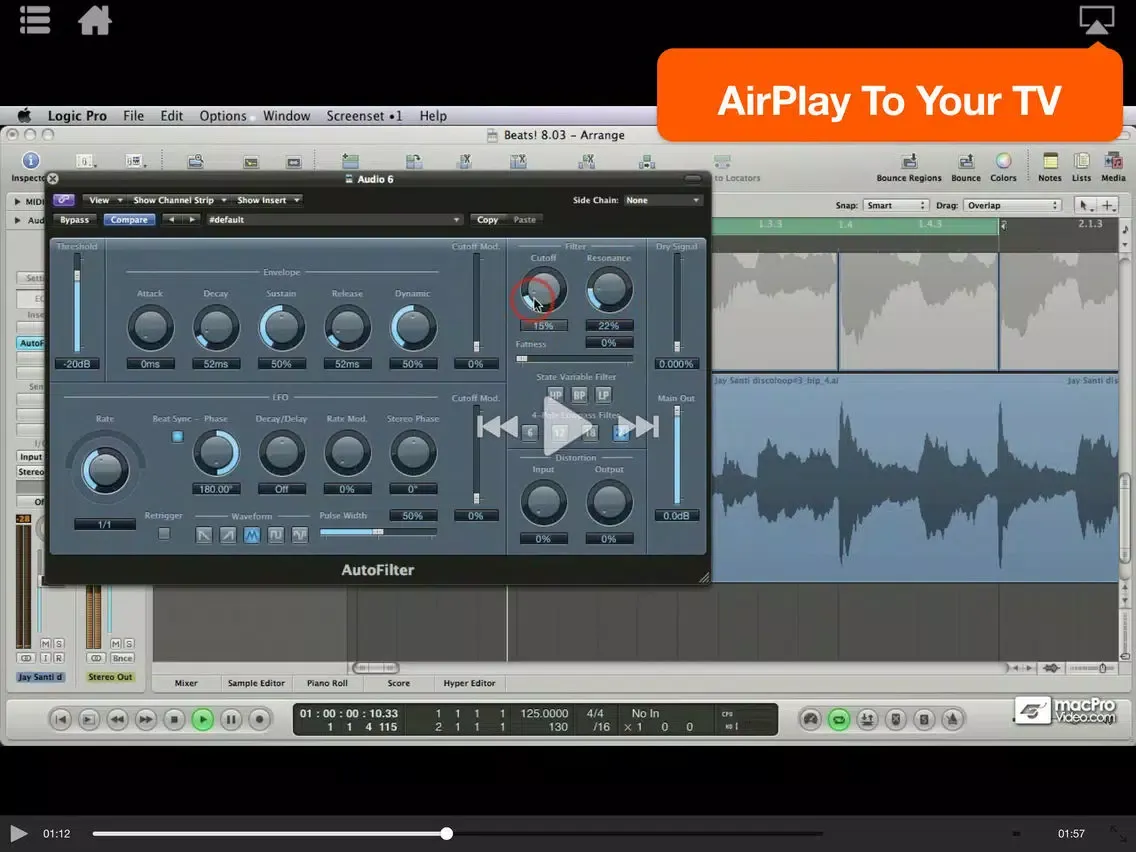The image size is (1136, 852).
Task: Click the link button in plugin window
Action: (64, 200)
